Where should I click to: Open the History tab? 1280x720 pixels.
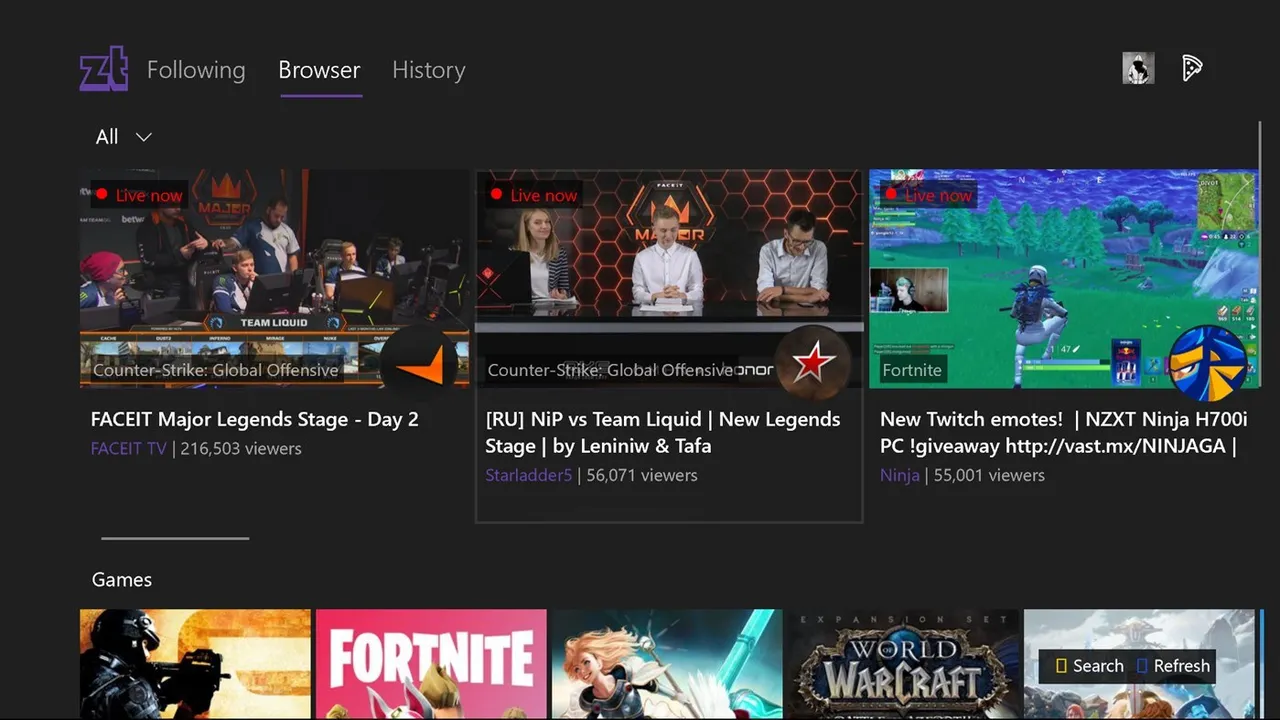click(x=429, y=70)
